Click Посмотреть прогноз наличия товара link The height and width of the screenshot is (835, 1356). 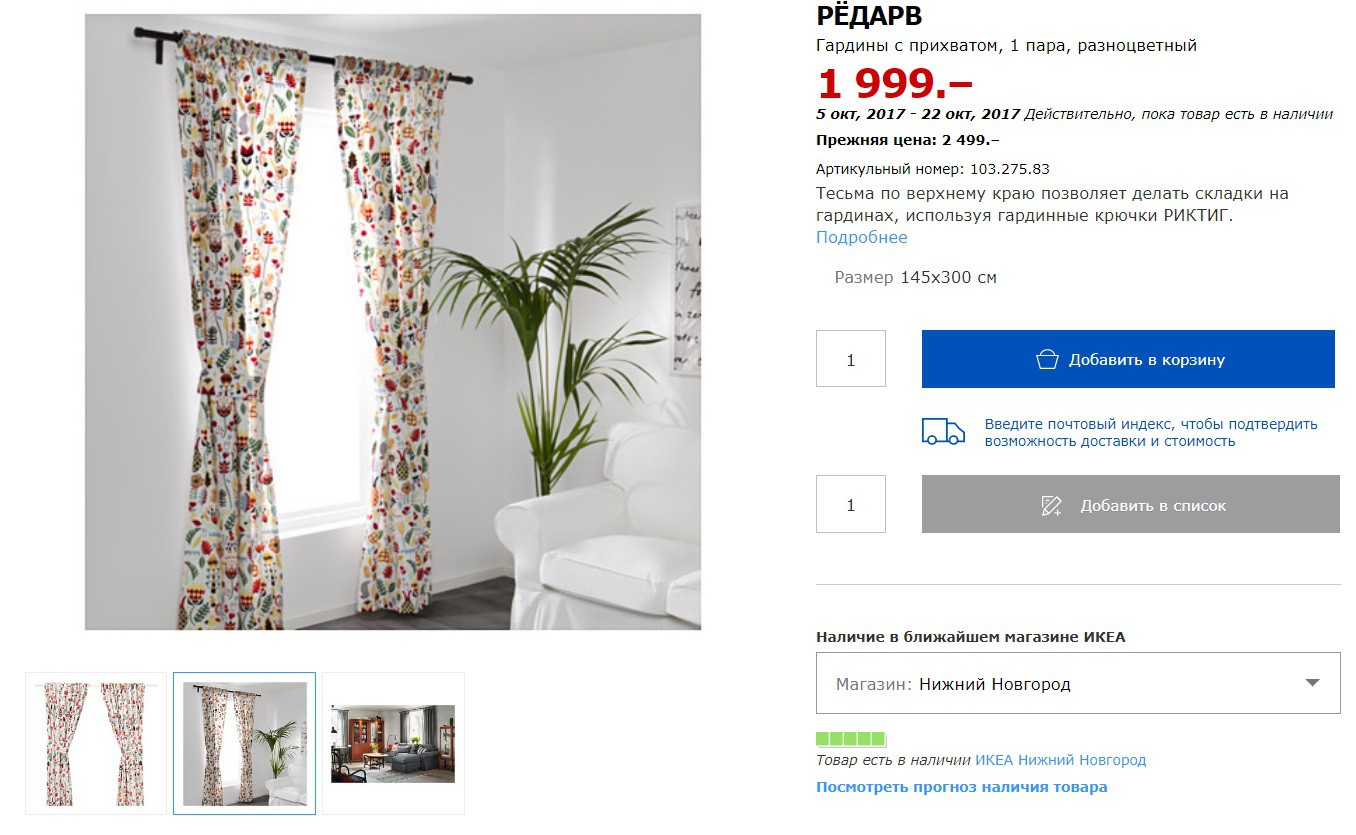[x=962, y=787]
